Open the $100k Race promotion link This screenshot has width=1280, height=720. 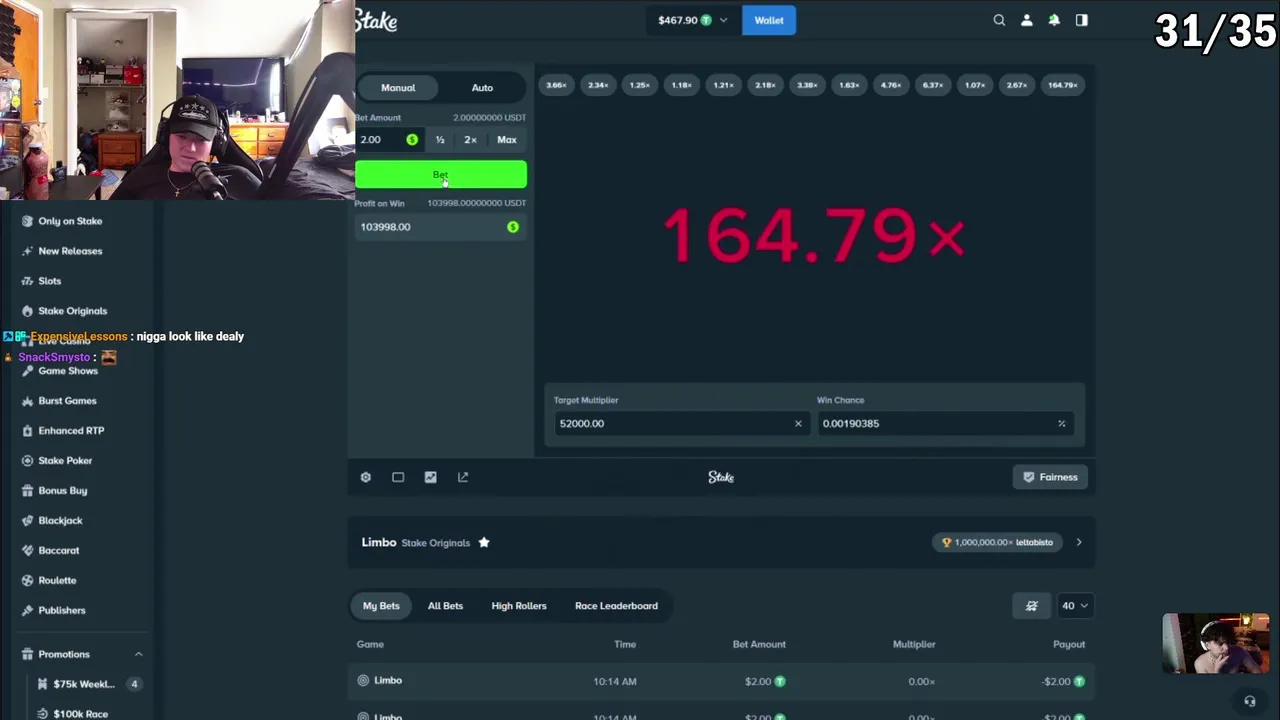tap(80, 714)
